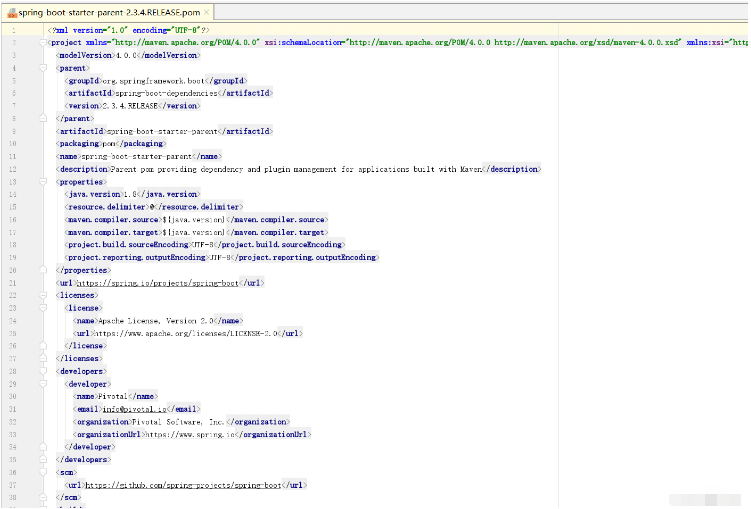This screenshot has width=751, height=509.
Task: Click Apache License, Version 2.0 name
Action: click(156, 321)
